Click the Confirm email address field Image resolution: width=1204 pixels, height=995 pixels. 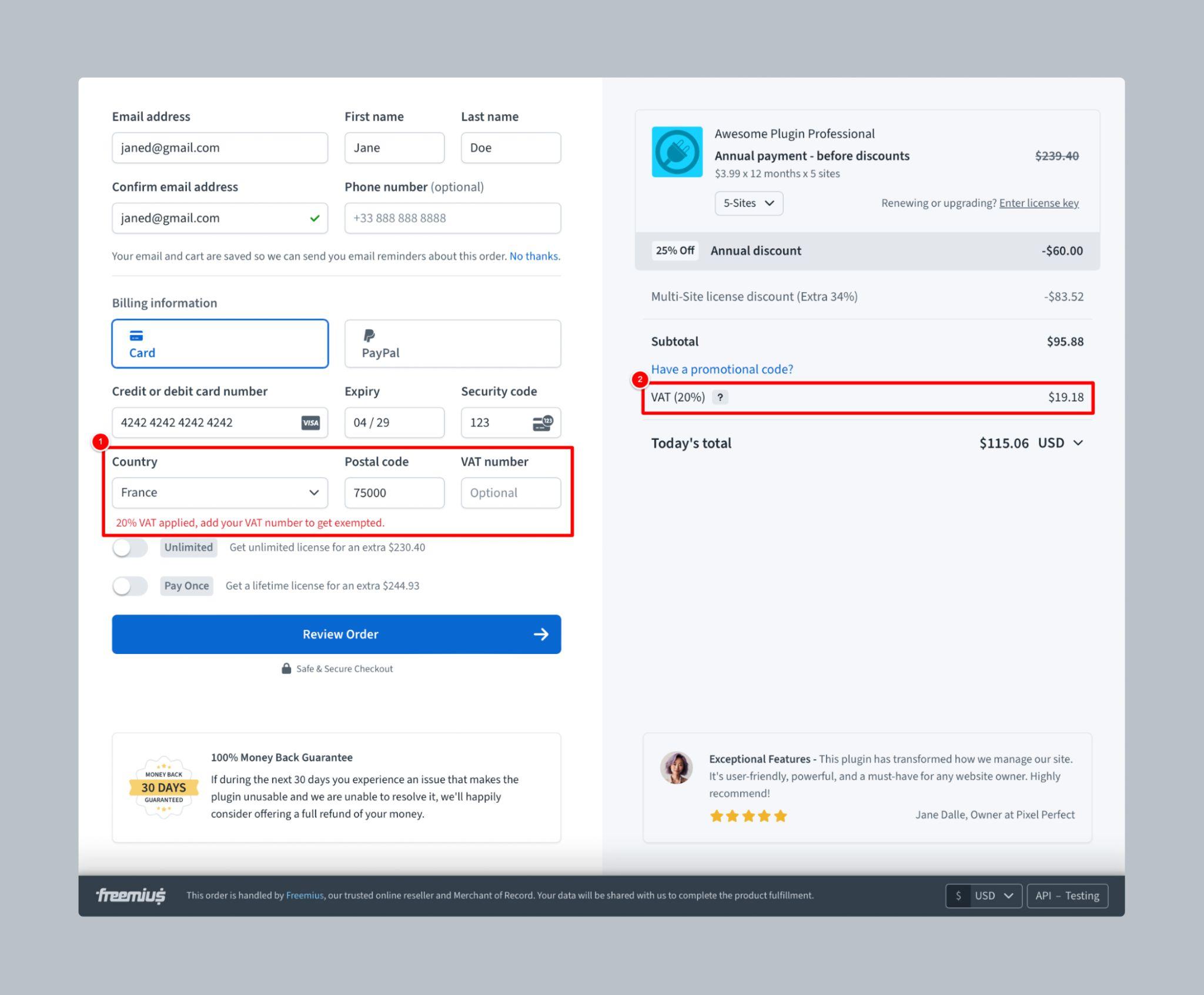pos(220,218)
